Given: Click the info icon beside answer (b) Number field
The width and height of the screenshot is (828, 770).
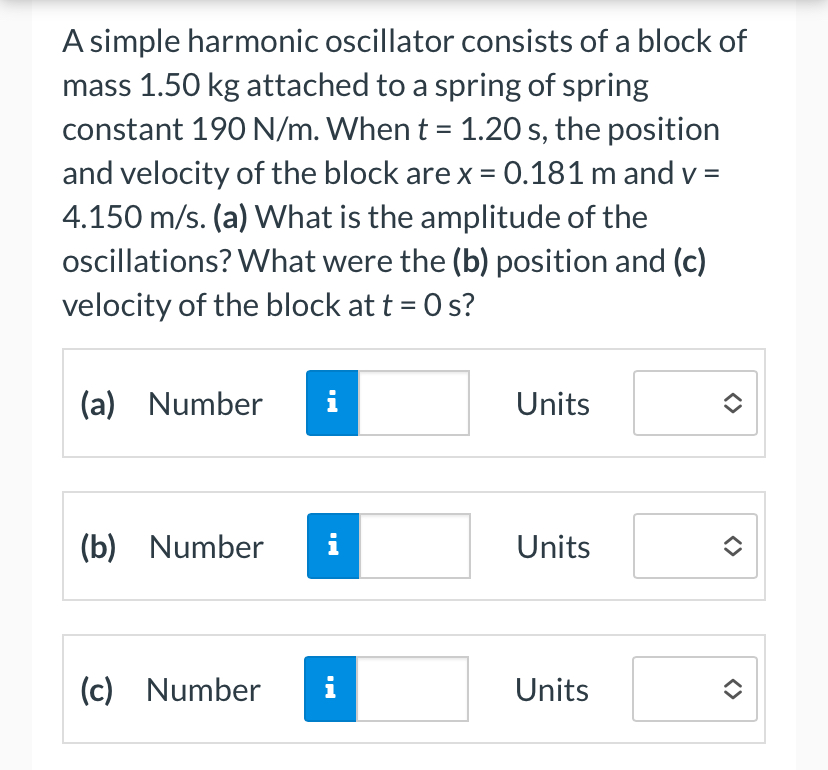Looking at the screenshot, I should [331, 546].
